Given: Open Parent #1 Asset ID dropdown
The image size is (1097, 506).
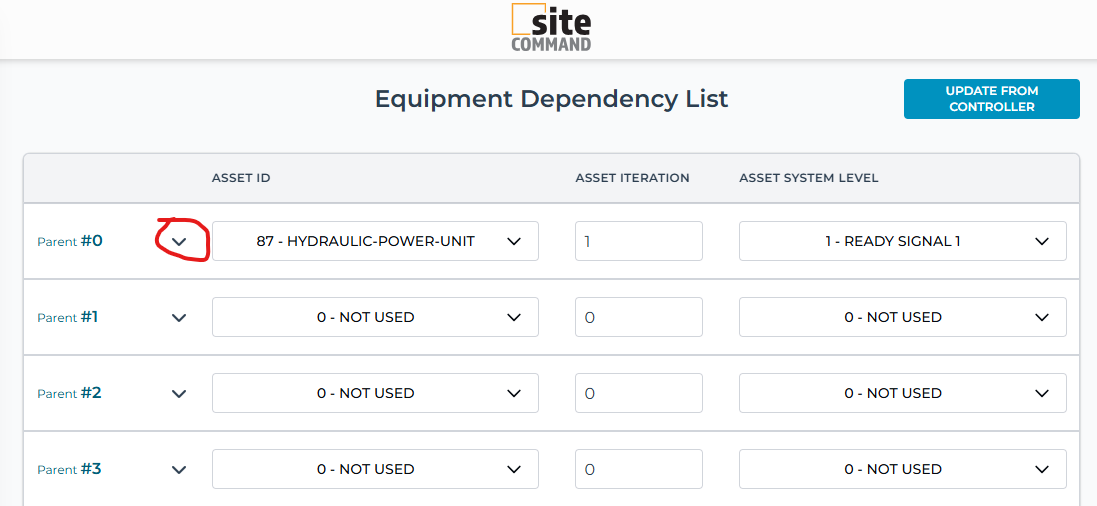Looking at the screenshot, I should point(375,317).
